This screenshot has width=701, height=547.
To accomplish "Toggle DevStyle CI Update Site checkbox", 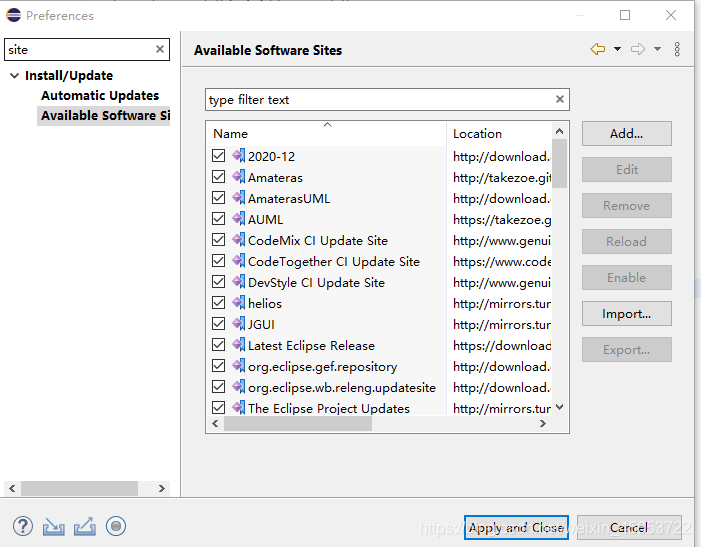I will point(218,282).
